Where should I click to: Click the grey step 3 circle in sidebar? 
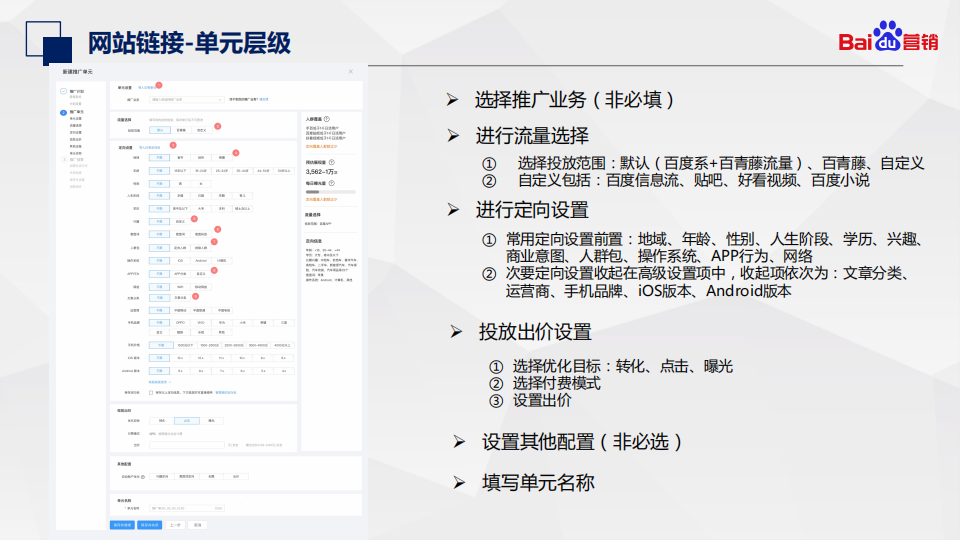click(x=63, y=160)
